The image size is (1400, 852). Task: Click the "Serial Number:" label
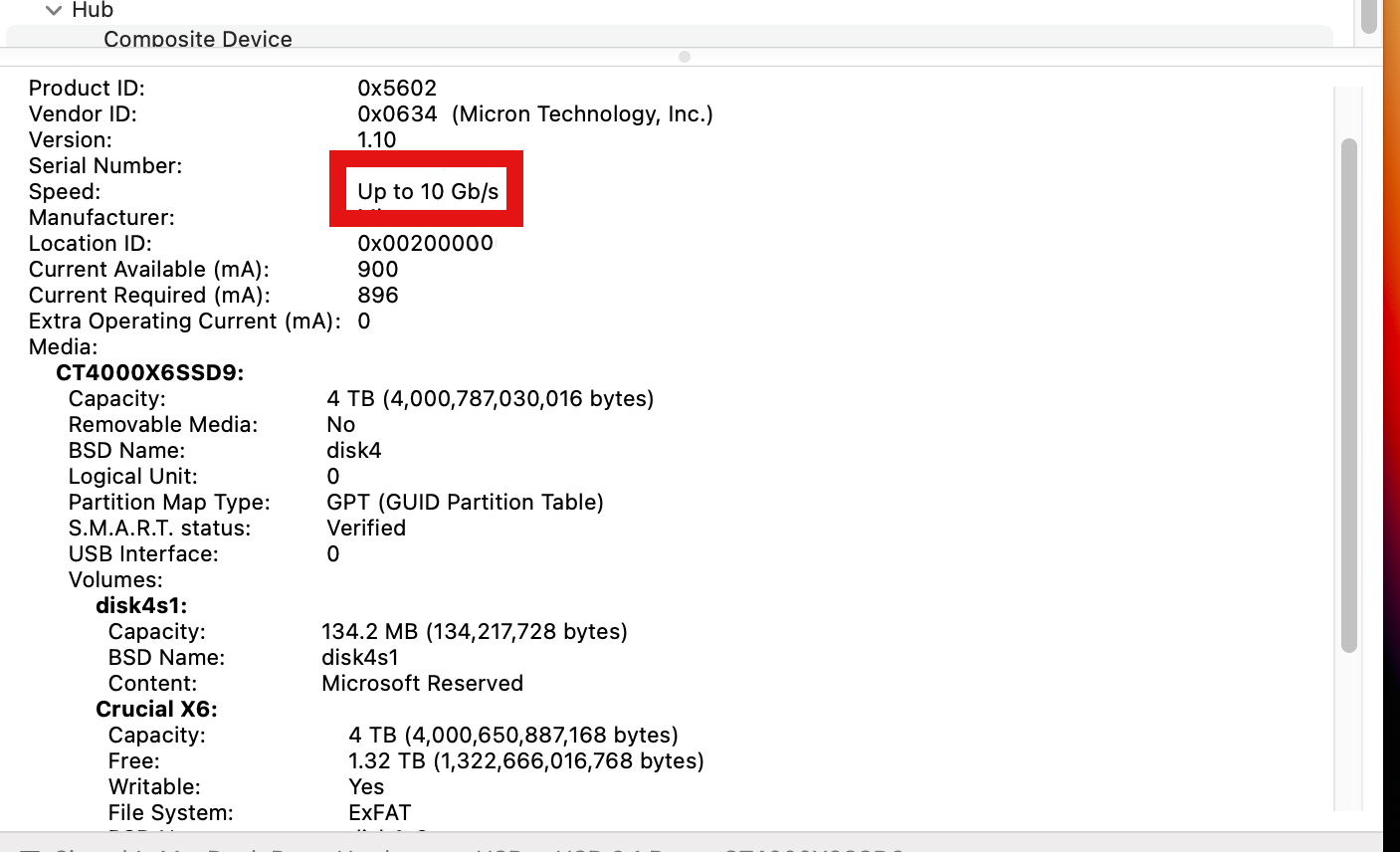tap(105, 166)
